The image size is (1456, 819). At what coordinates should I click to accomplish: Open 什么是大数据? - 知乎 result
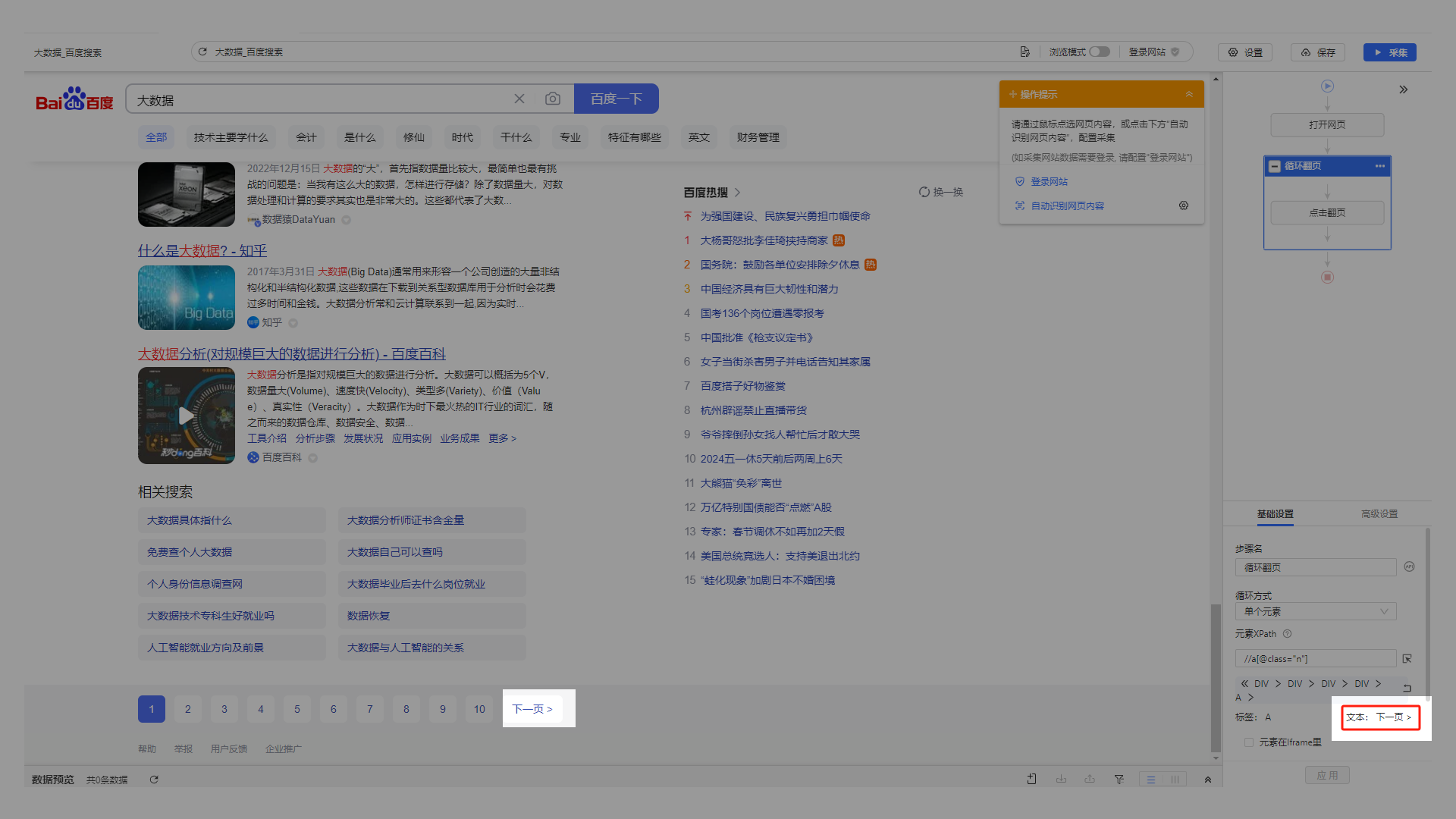pyautogui.click(x=202, y=250)
